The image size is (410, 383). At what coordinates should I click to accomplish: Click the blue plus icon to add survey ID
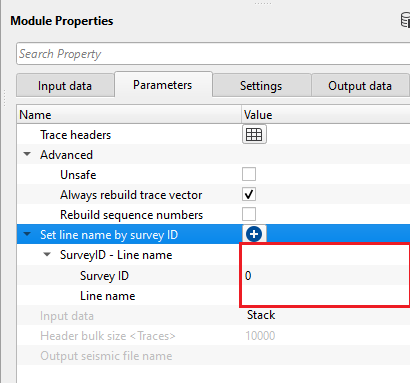(254, 234)
